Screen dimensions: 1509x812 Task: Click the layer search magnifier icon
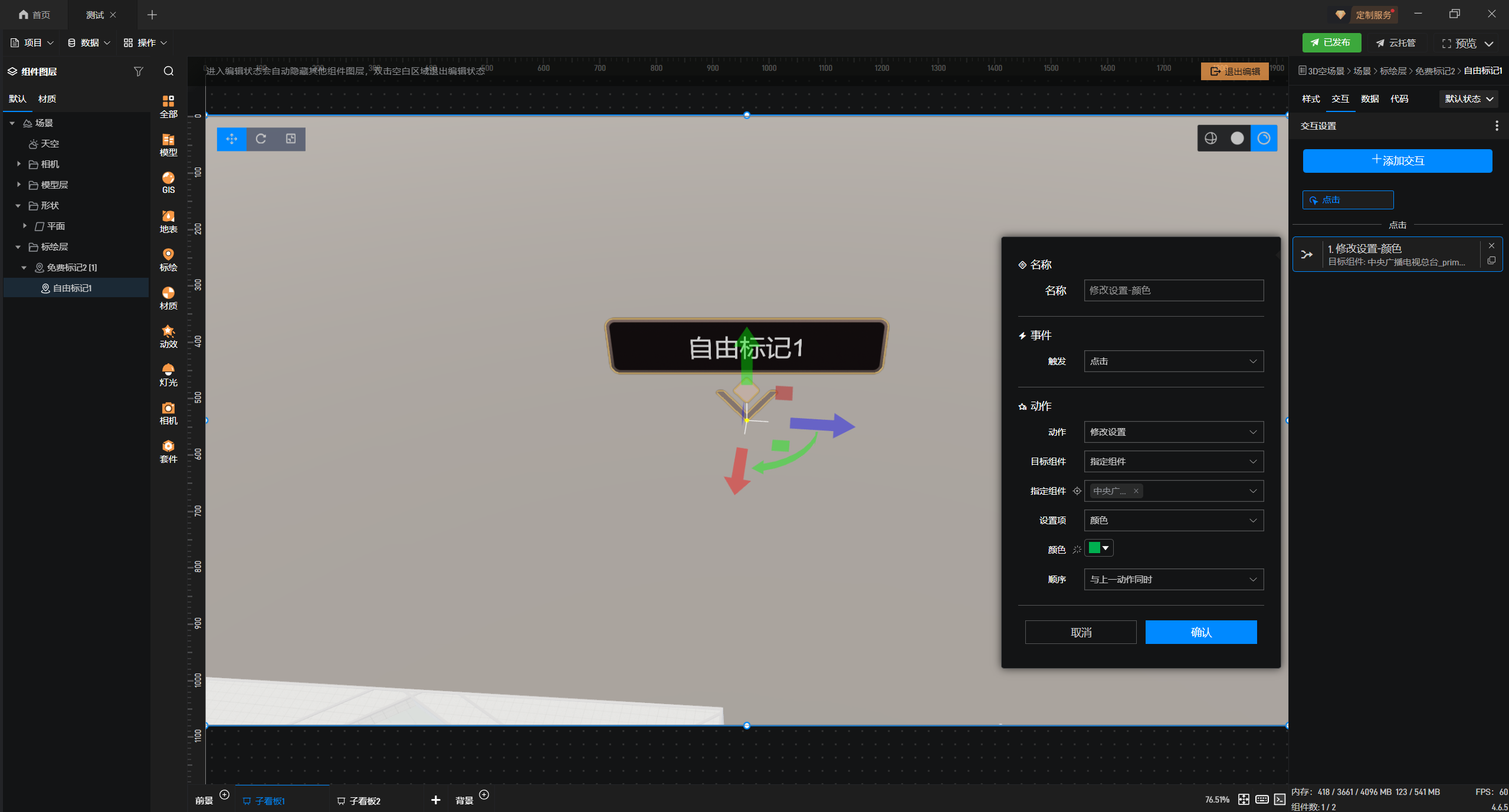point(169,71)
